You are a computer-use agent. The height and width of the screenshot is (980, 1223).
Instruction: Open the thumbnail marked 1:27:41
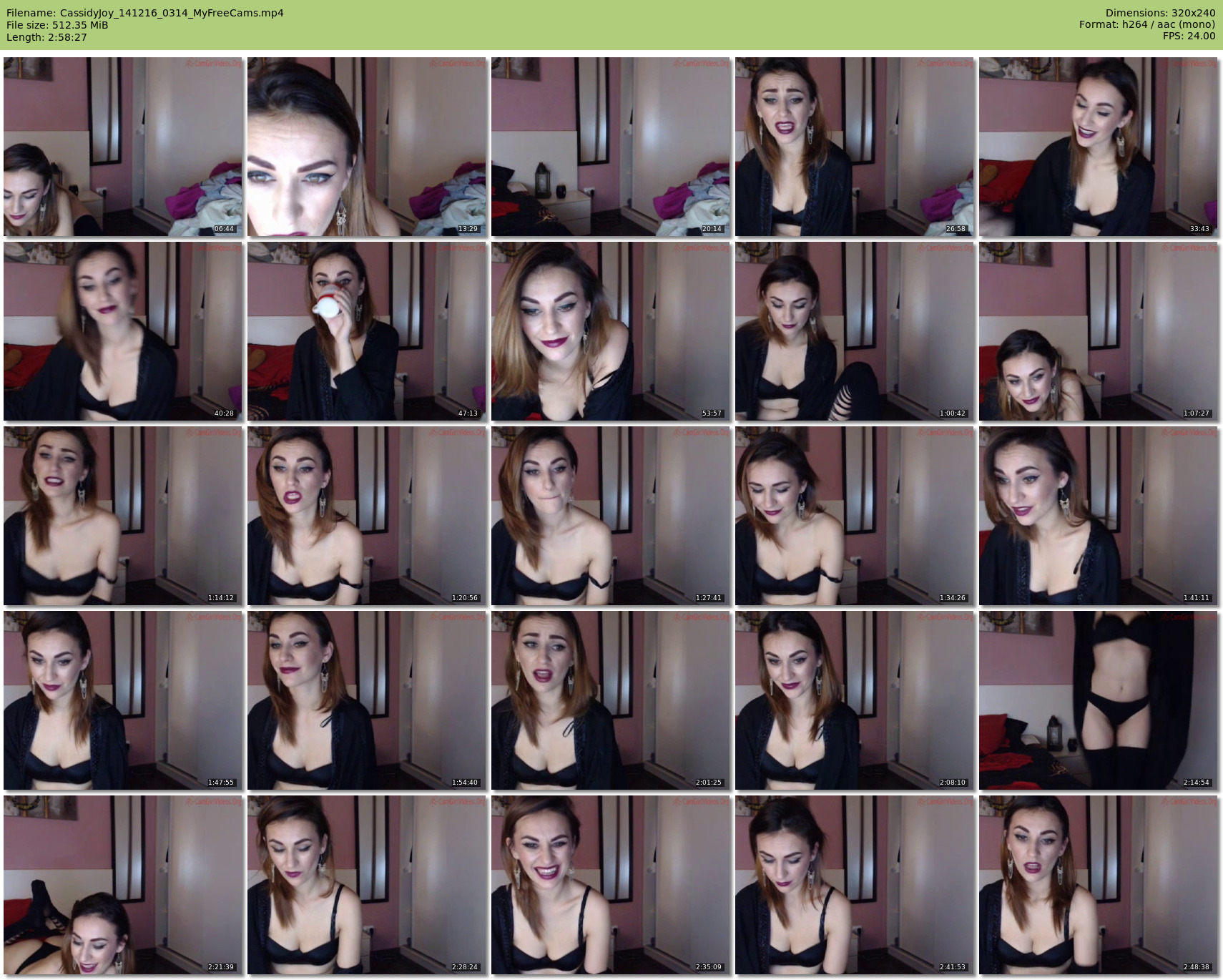click(x=611, y=516)
